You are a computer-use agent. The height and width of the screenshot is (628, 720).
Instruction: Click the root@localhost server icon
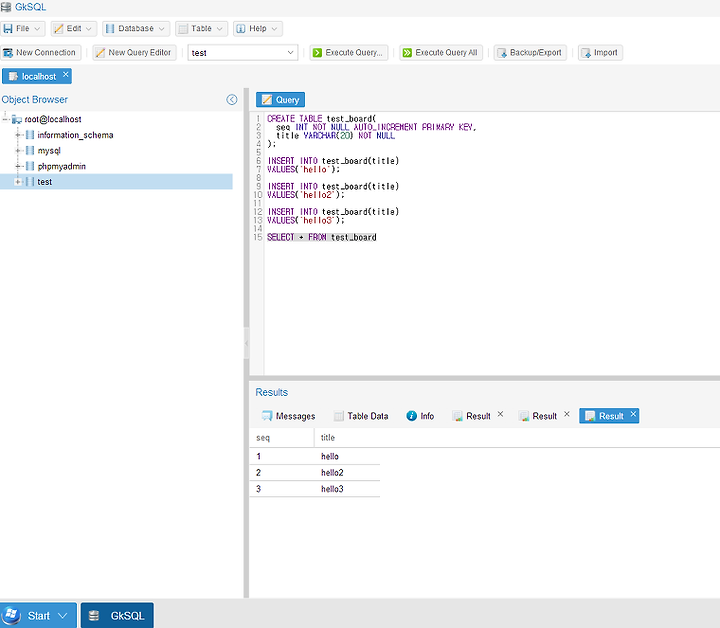[17, 119]
